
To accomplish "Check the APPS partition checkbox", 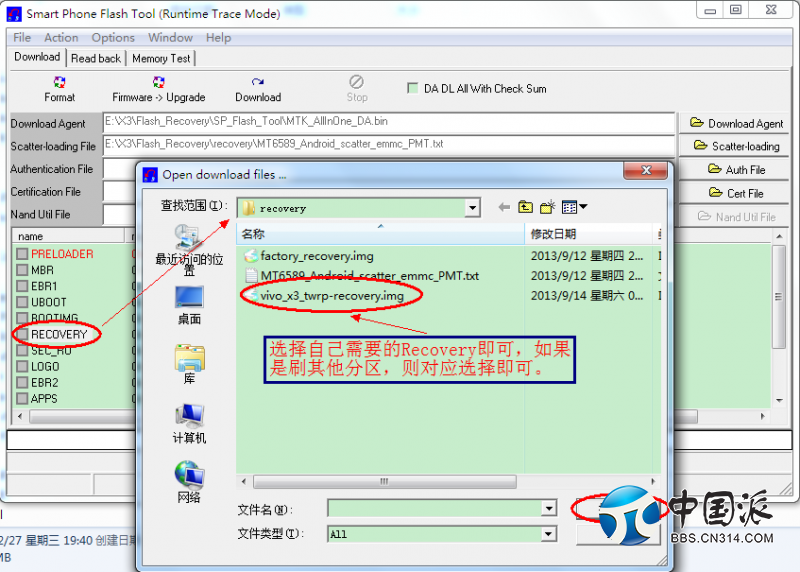I will [x=22, y=399].
